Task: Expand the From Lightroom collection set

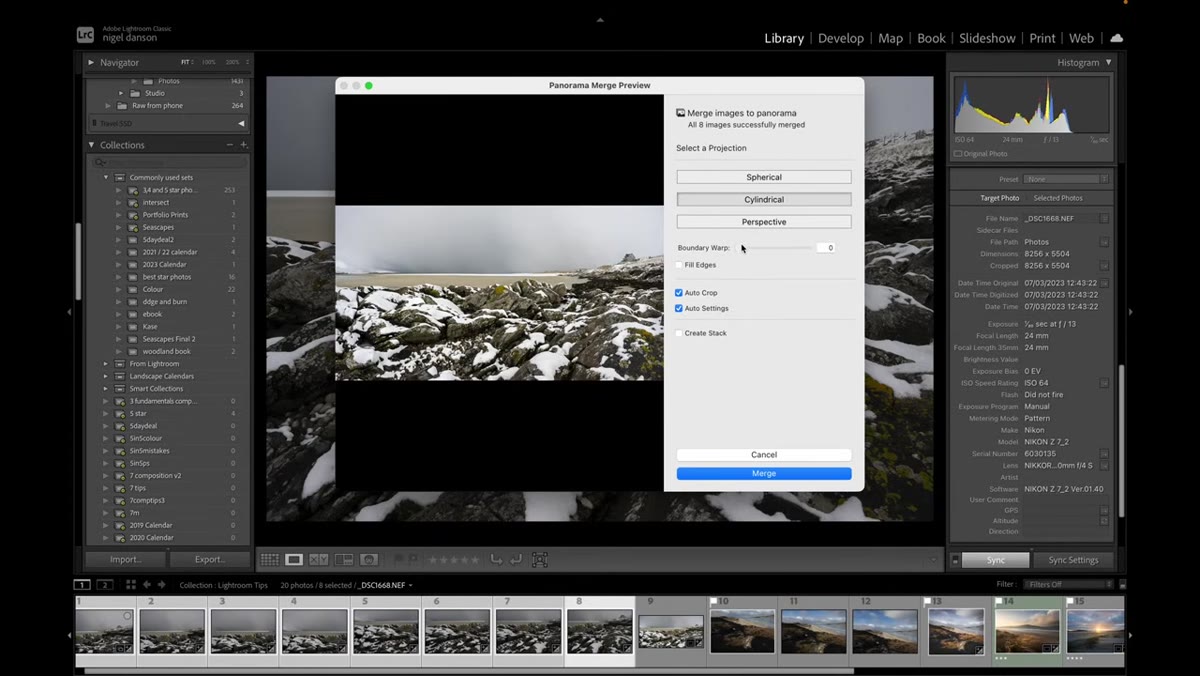Action: 106,364
